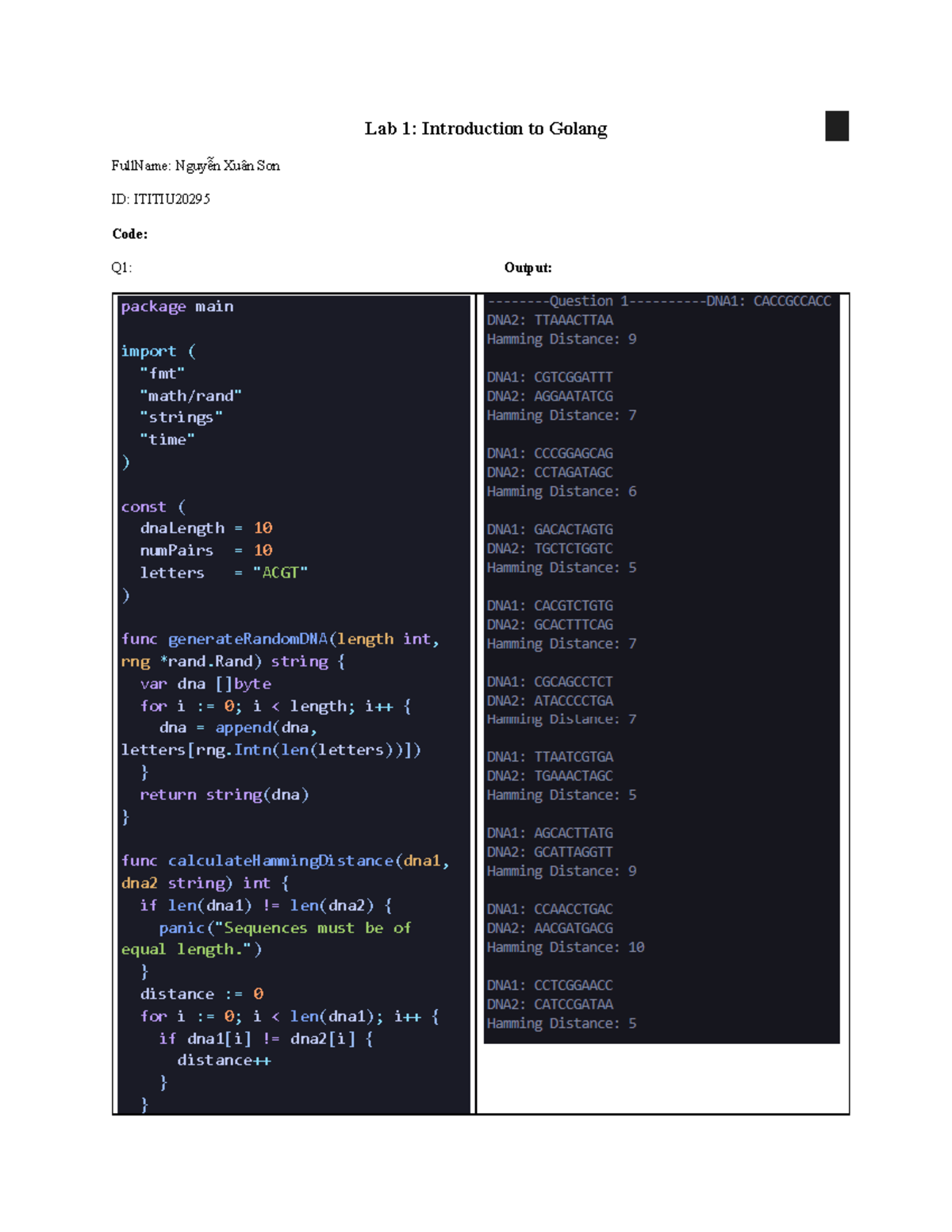This screenshot has height=1232, width=952.
Task: Click the "for i := 0; i < len(dna1); i++ {" line
Action: tap(290, 1016)
